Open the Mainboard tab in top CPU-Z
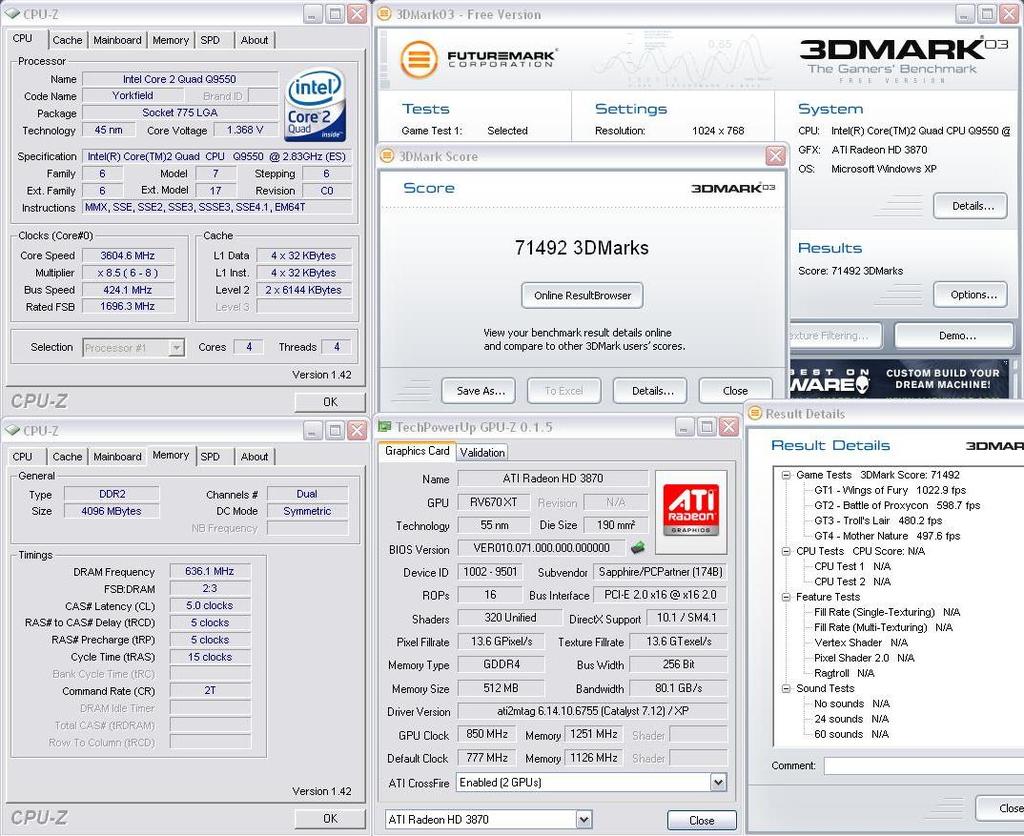The width and height of the screenshot is (1024, 836). point(118,40)
